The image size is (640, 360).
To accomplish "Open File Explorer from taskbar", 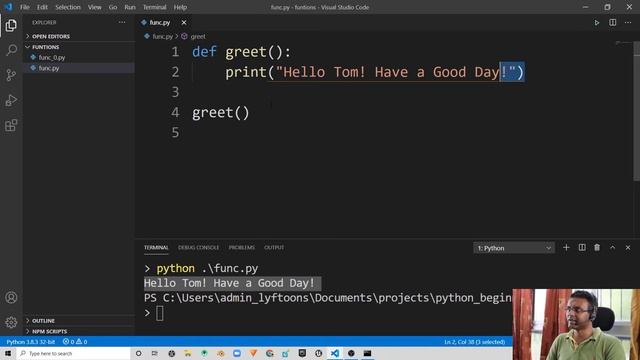I will pos(187,353).
